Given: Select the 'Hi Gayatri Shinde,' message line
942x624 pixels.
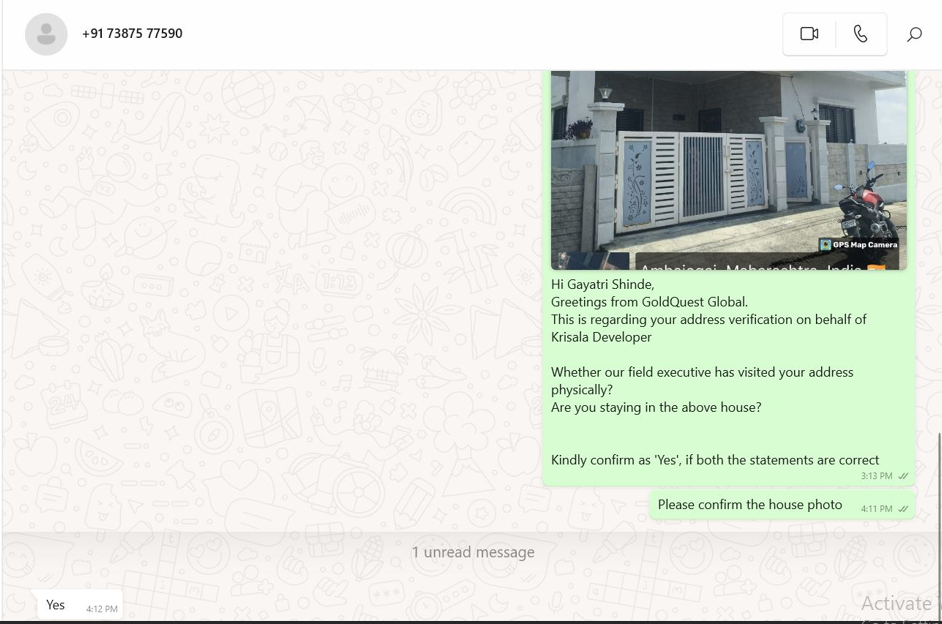Looking at the screenshot, I should pyautogui.click(x=603, y=285).
